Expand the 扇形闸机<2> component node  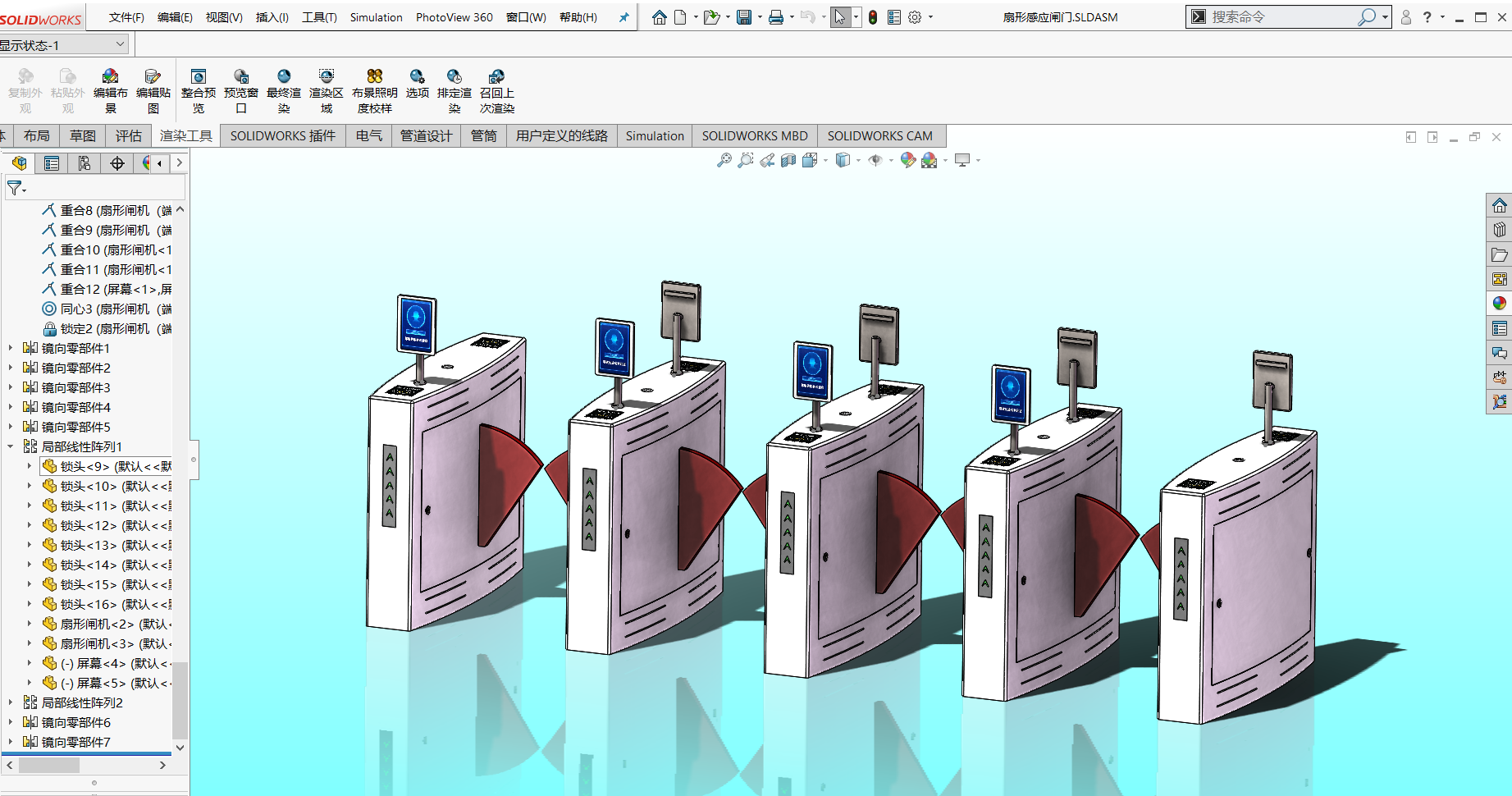[x=30, y=624]
